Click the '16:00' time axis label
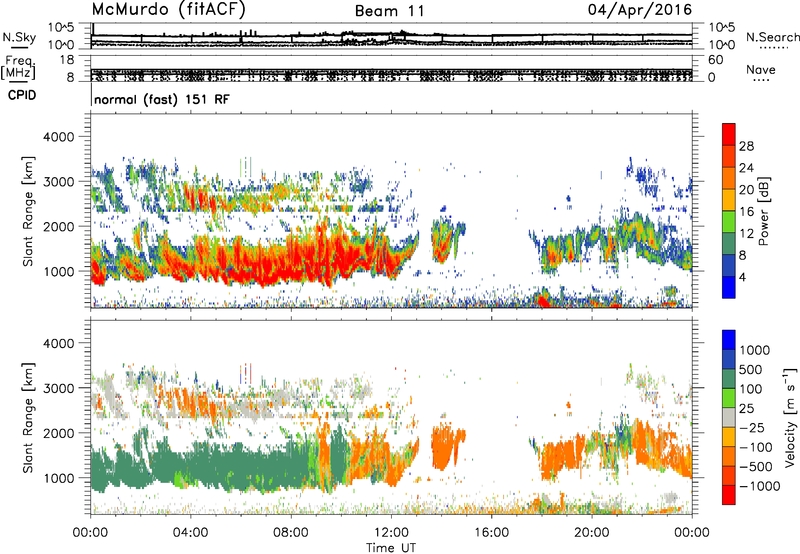 [491, 533]
